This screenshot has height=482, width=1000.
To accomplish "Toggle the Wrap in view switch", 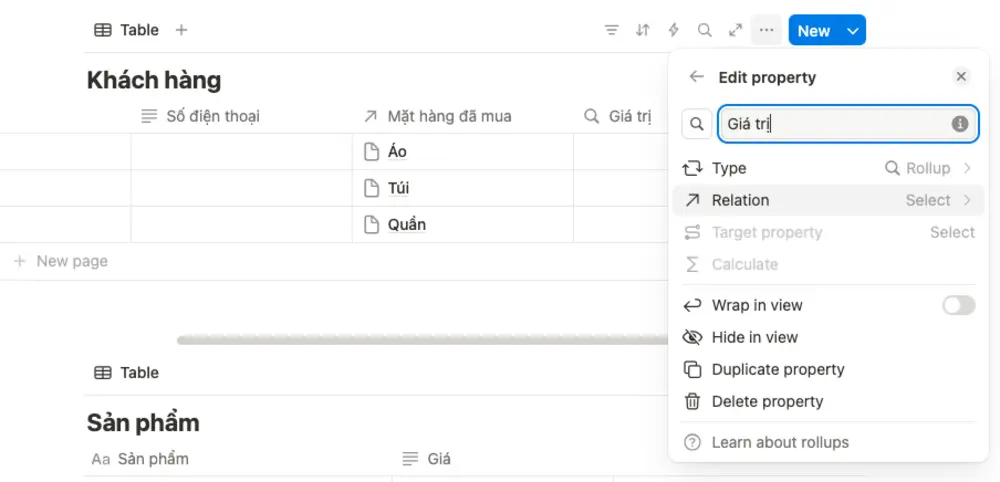I will tap(959, 305).
